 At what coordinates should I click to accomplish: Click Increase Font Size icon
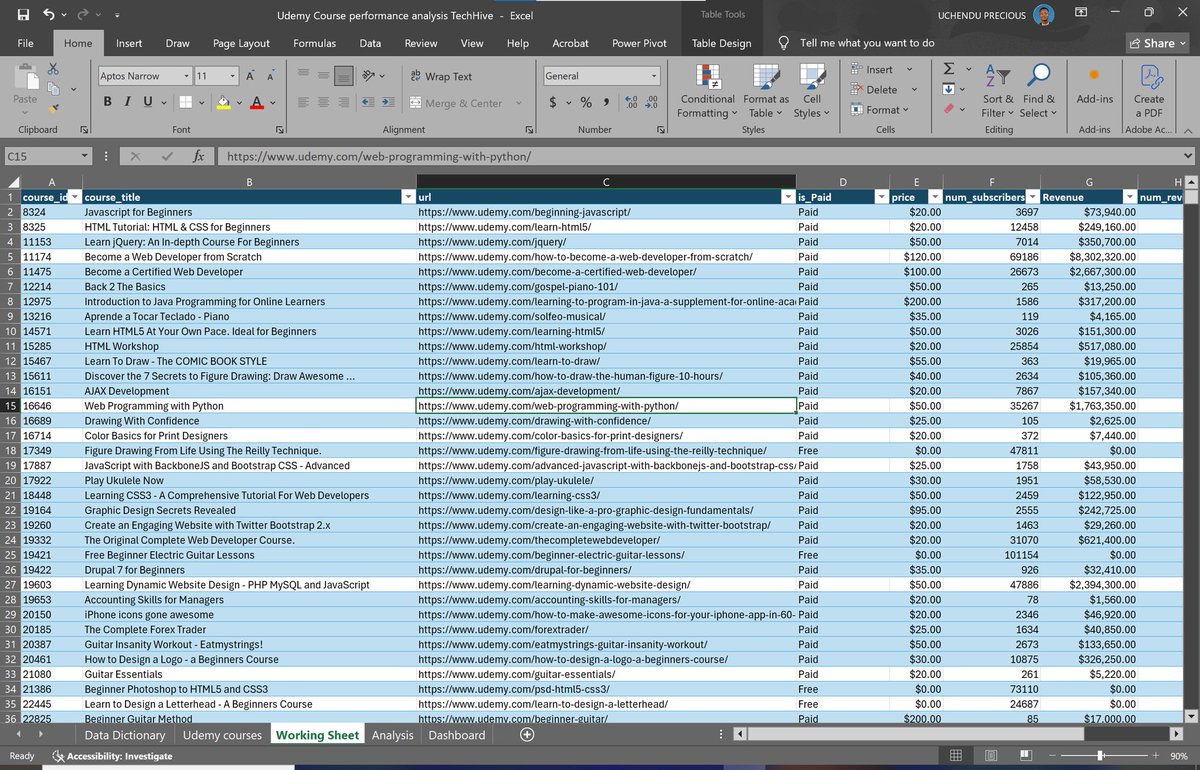[x=250, y=76]
